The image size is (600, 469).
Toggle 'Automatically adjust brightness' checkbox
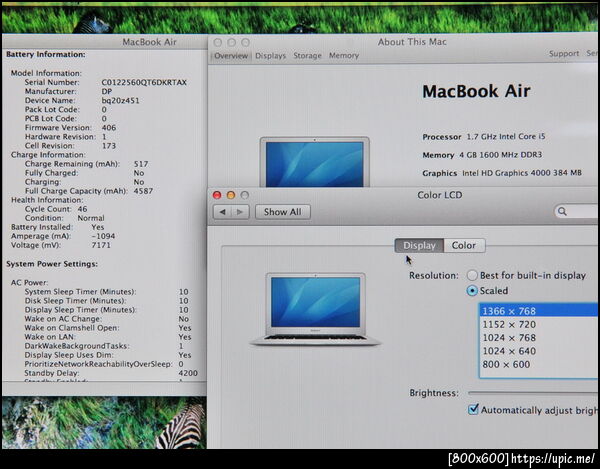pos(473,410)
